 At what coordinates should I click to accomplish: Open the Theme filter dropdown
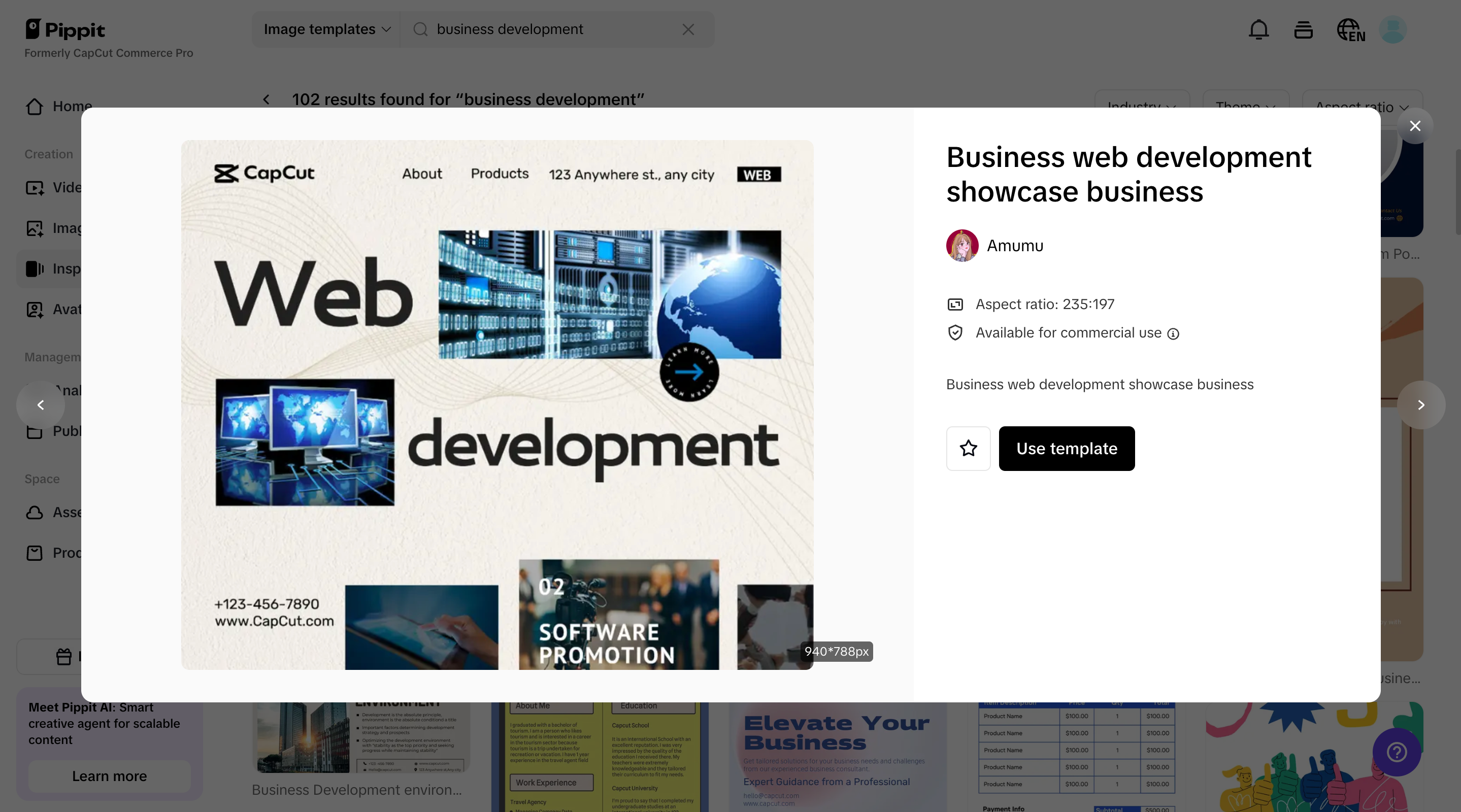pyautogui.click(x=1245, y=107)
